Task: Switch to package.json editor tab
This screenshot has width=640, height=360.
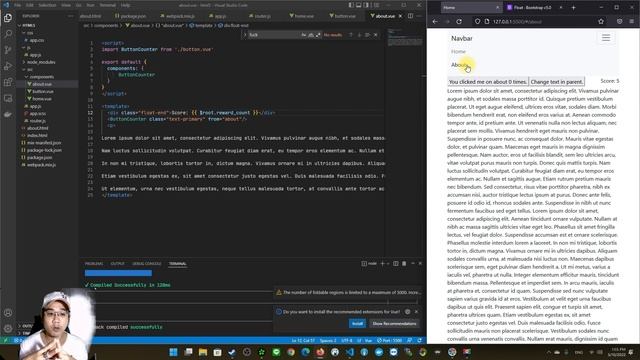Action: (131, 16)
